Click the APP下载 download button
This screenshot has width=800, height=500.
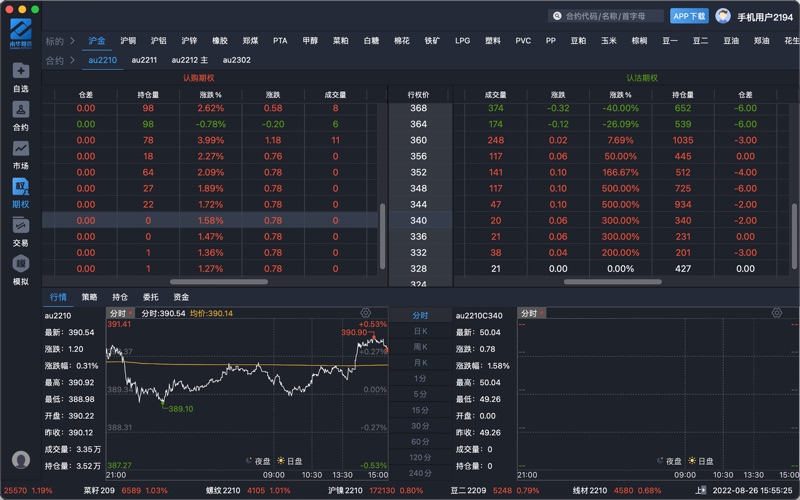(x=689, y=16)
